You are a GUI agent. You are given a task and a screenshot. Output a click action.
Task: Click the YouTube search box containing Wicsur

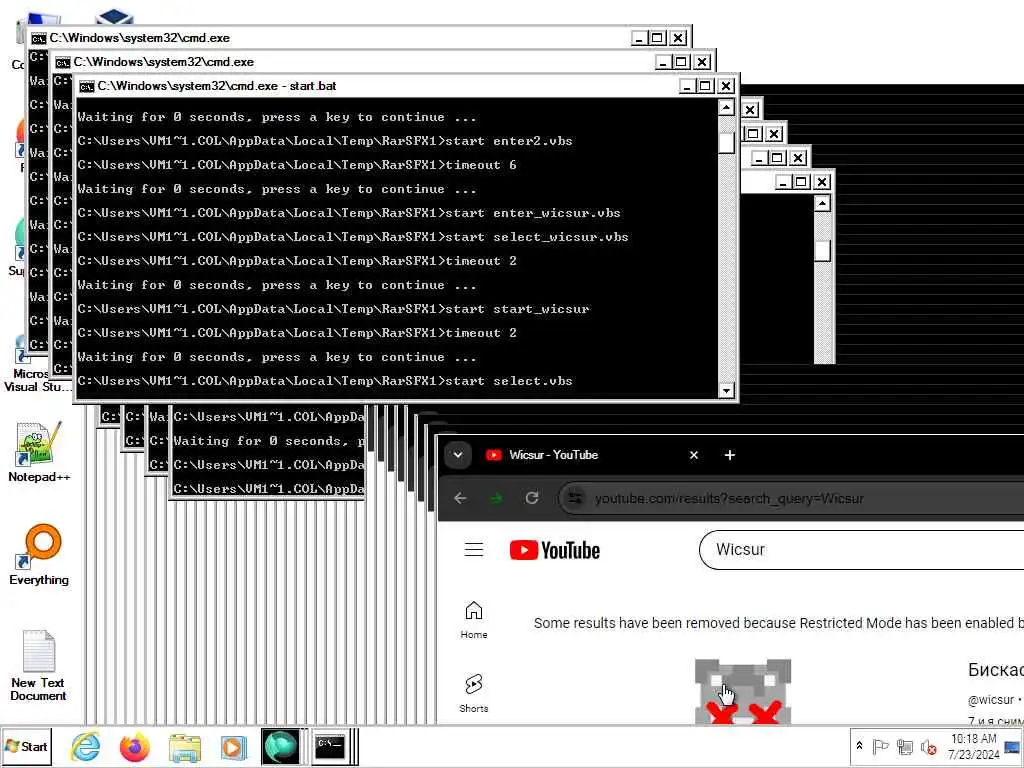coord(861,550)
